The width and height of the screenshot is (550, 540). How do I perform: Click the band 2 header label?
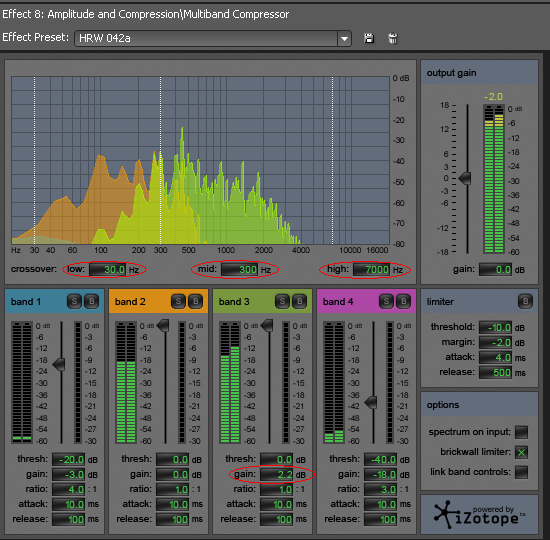130,302
